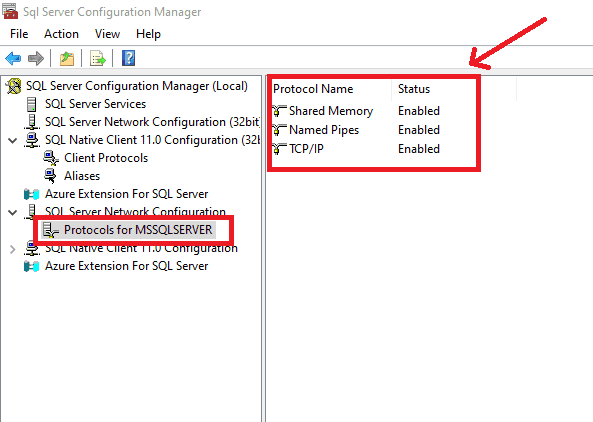Screen dimensions: 593x422
Task: Click the Protocols for MSSQLSERVER node icon
Action: (x=50, y=230)
